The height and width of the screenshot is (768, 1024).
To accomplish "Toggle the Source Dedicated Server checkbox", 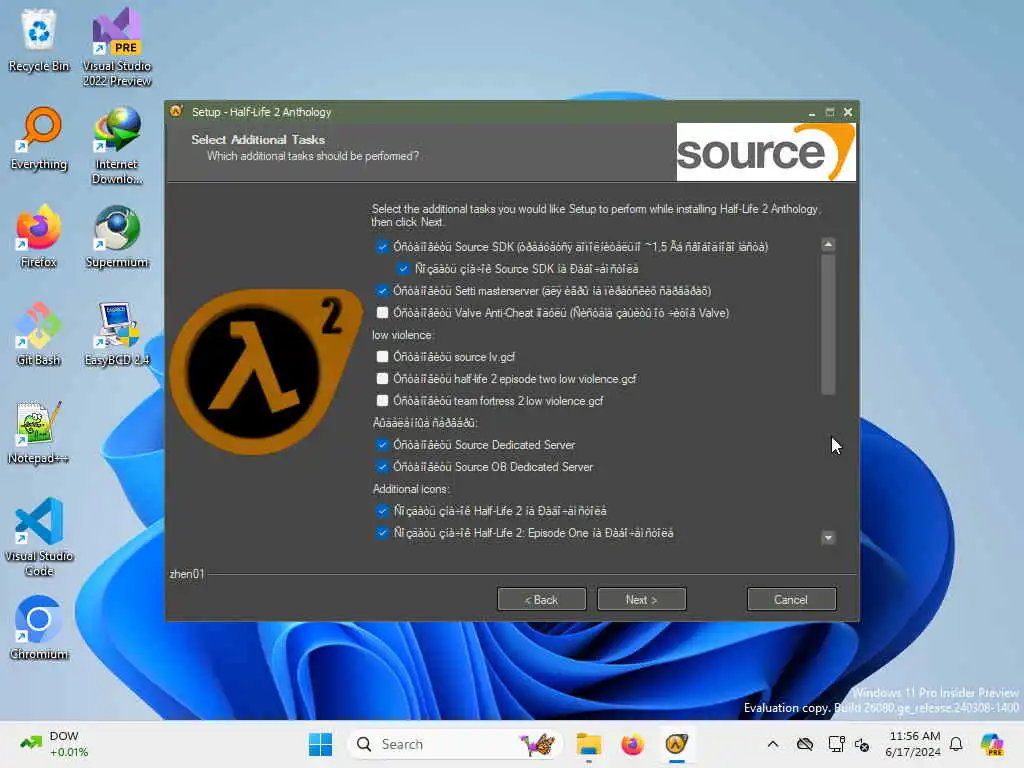I will click(x=382, y=445).
